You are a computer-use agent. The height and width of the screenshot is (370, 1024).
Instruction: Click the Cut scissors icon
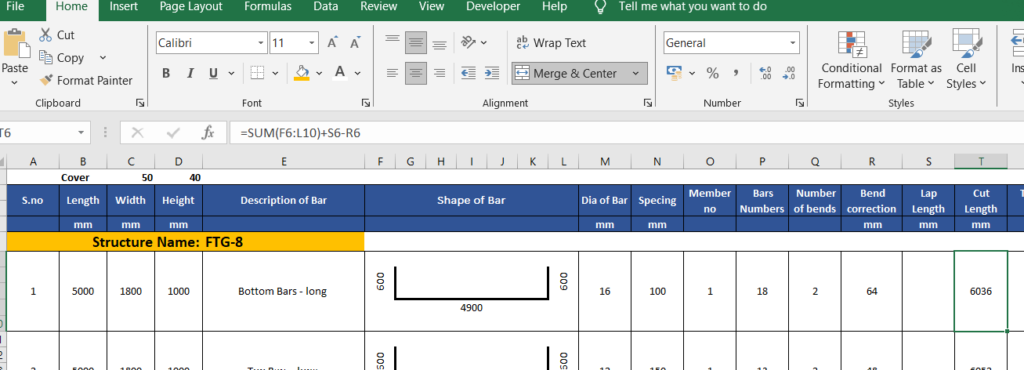[x=46, y=35]
